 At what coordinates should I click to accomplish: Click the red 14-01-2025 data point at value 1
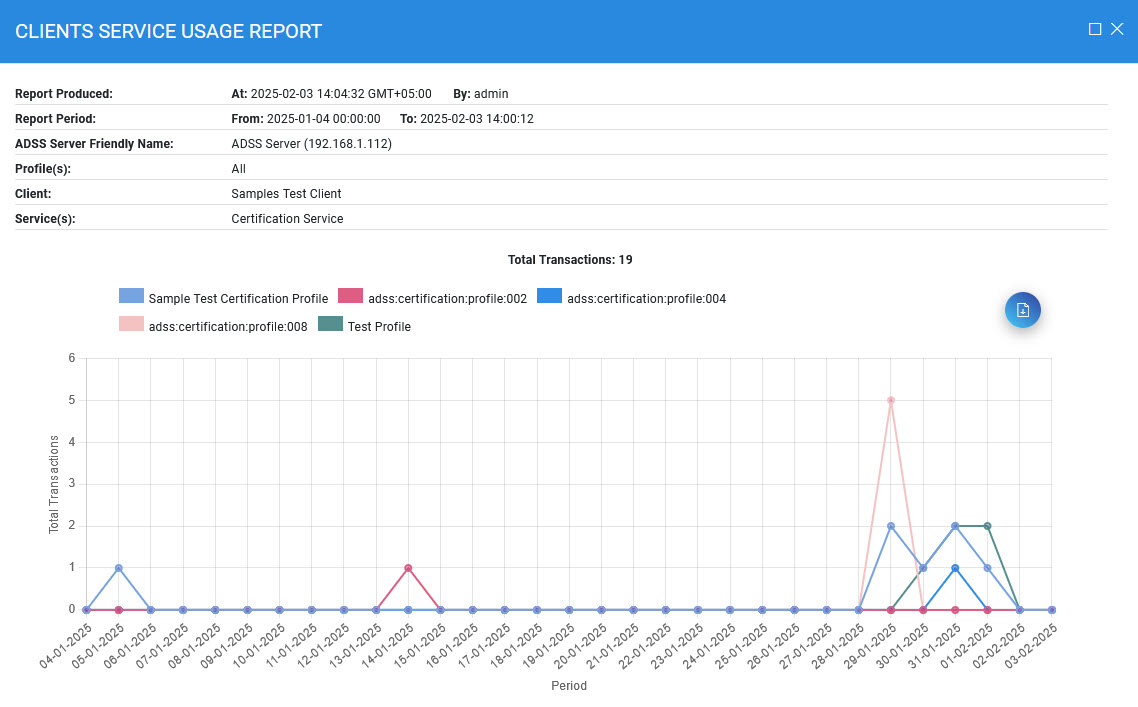[408, 568]
